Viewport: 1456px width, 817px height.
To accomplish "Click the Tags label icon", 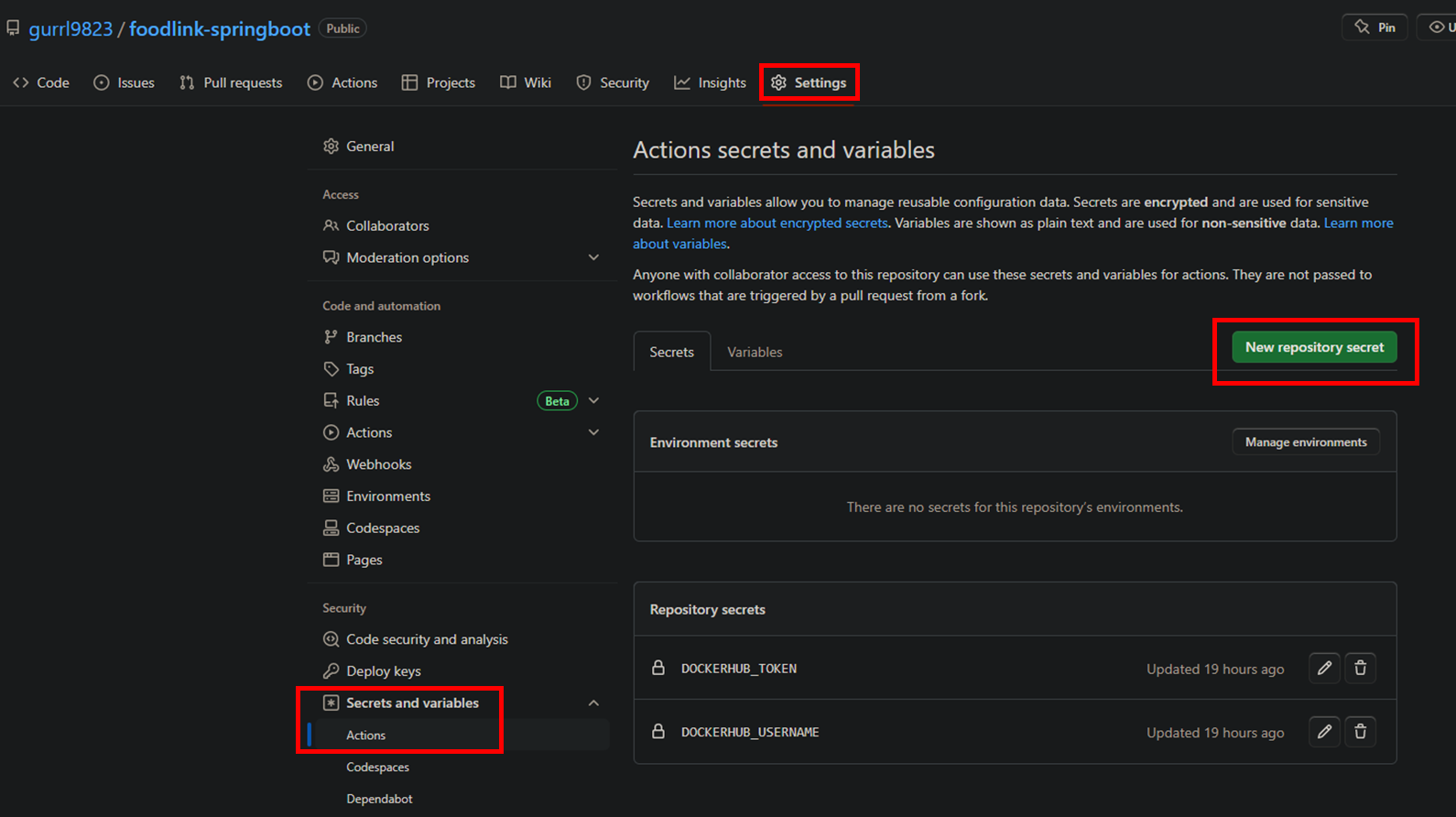I will 331,369.
